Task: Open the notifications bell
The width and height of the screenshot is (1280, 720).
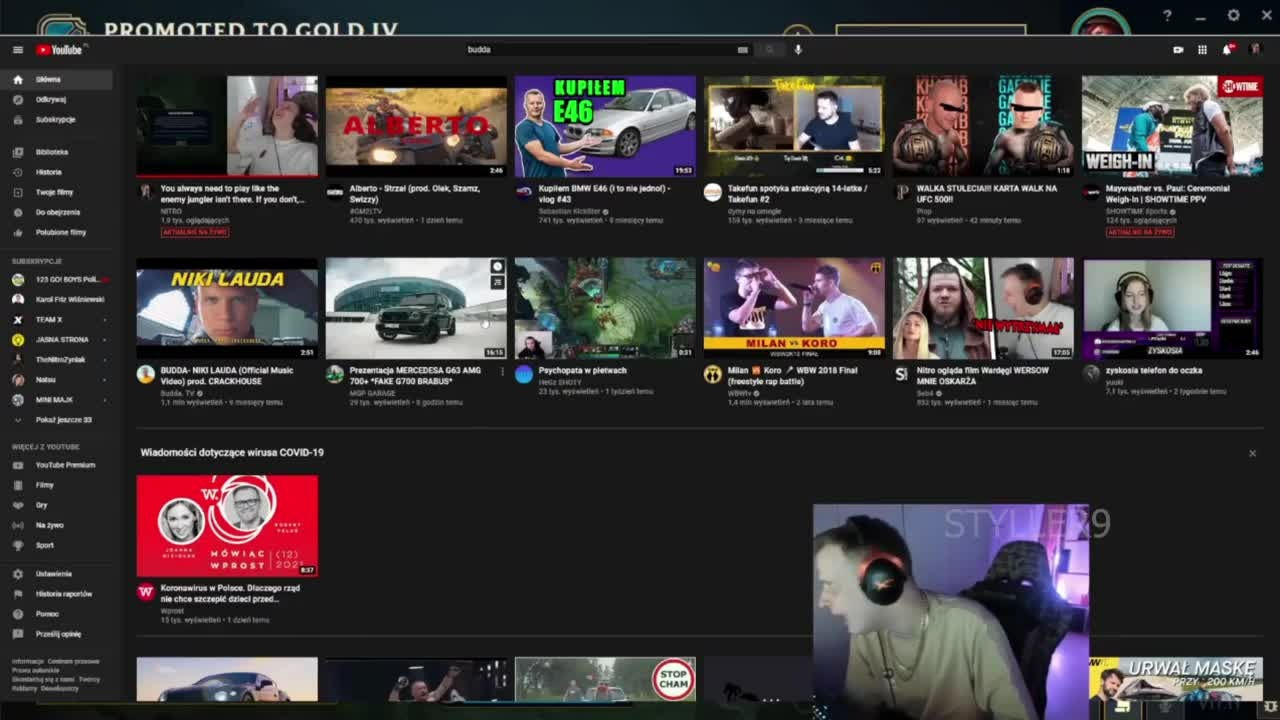Action: [x=1227, y=49]
